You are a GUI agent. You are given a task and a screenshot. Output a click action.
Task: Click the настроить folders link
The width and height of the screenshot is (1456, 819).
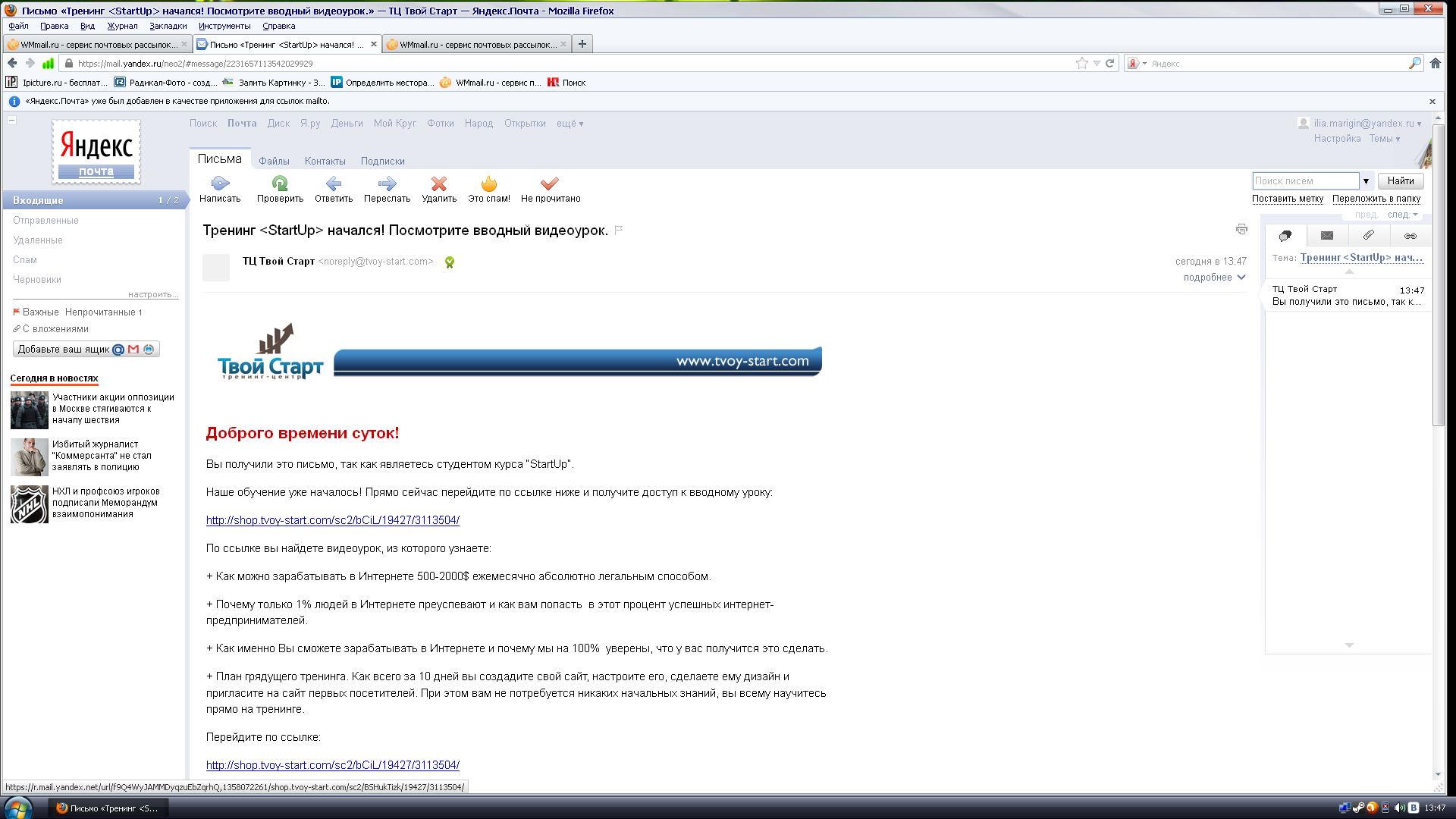coord(152,294)
